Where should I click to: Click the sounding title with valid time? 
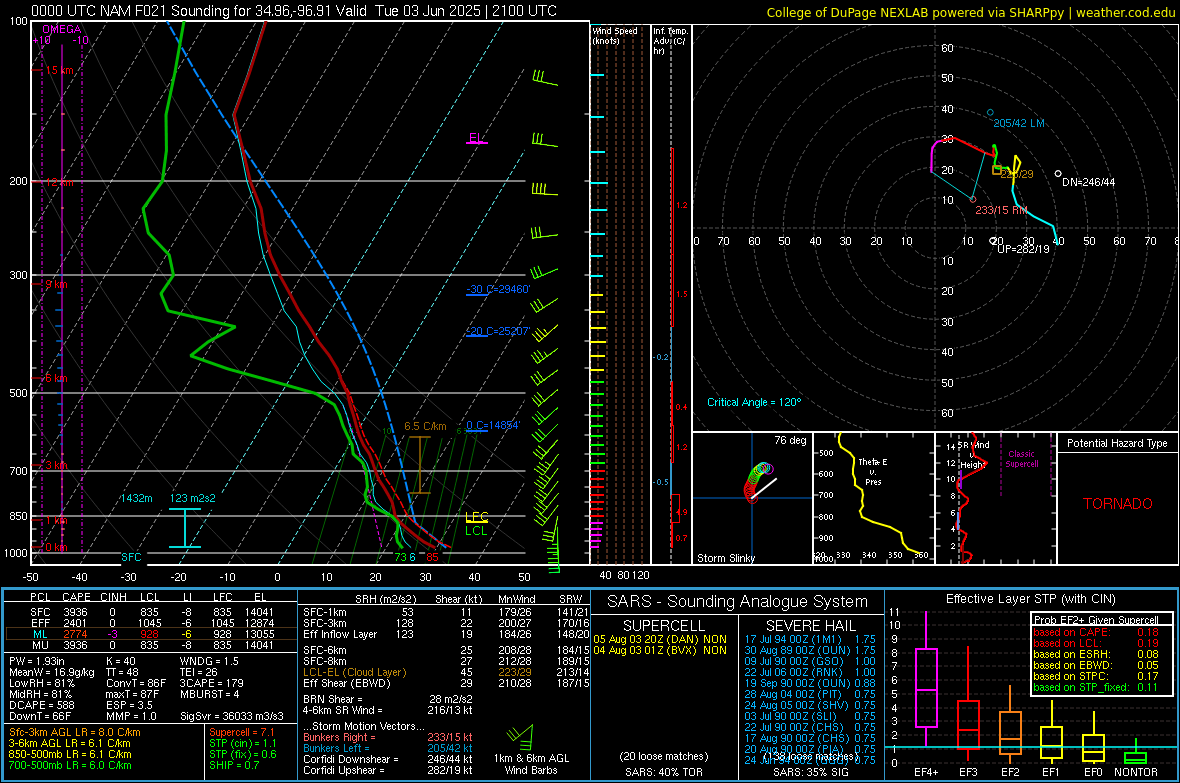(293, 11)
